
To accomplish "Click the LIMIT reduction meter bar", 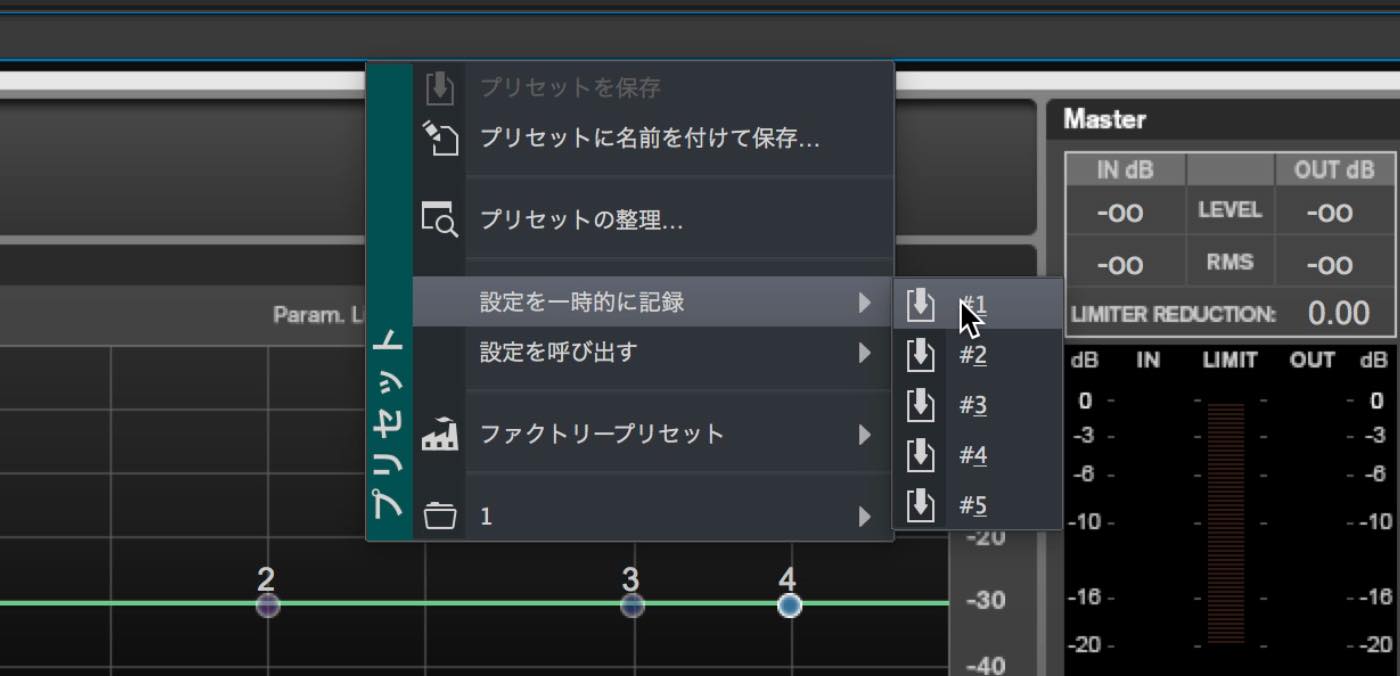I will click(x=1226, y=522).
